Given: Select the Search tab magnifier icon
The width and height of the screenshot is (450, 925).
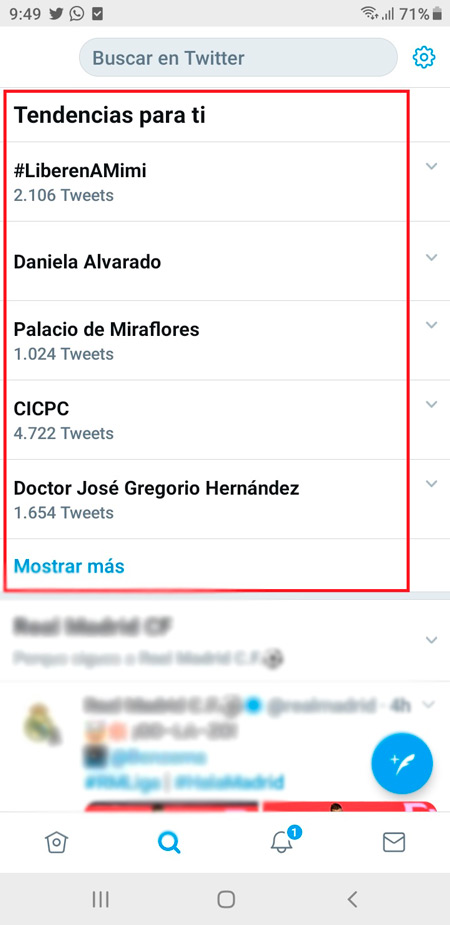Looking at the screenshot, I should point(169,842).
